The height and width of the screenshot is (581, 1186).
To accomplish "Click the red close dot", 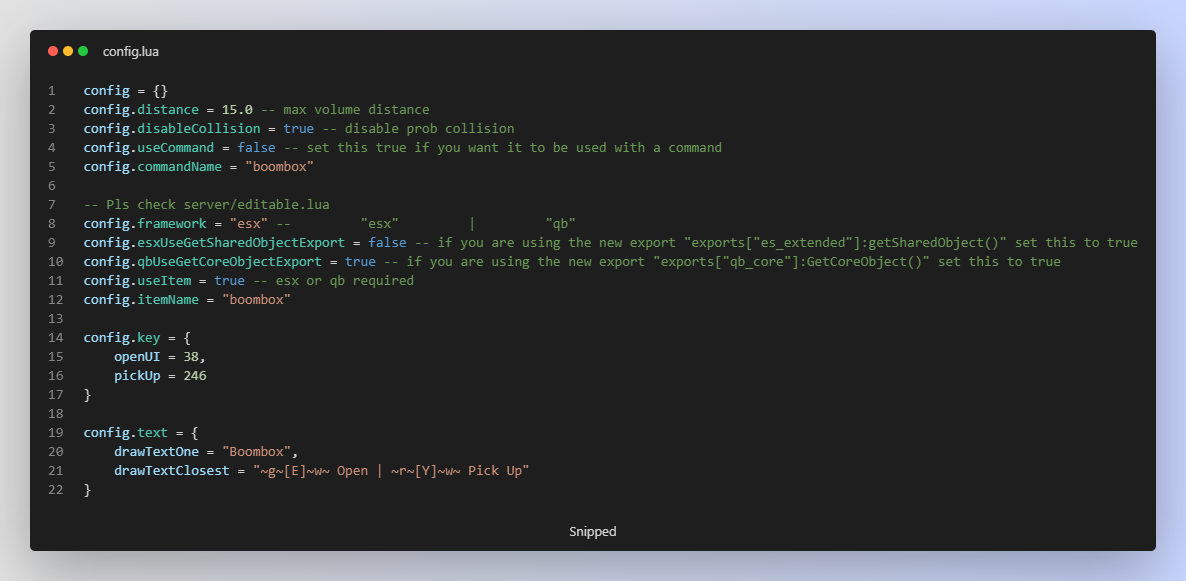I will click(x=53, y=51).
